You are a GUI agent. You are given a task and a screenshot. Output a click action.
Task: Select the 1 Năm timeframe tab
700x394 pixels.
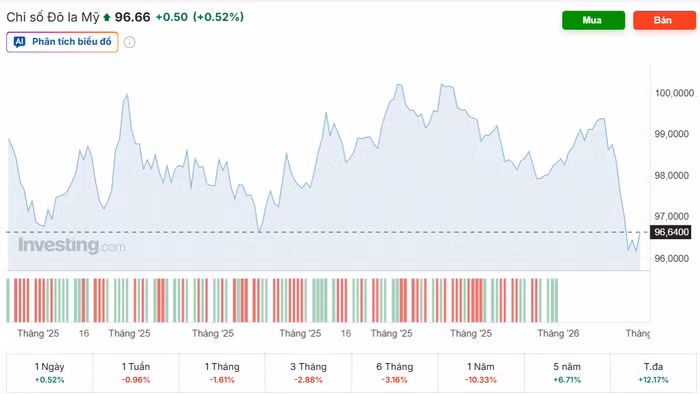[481, 373]
